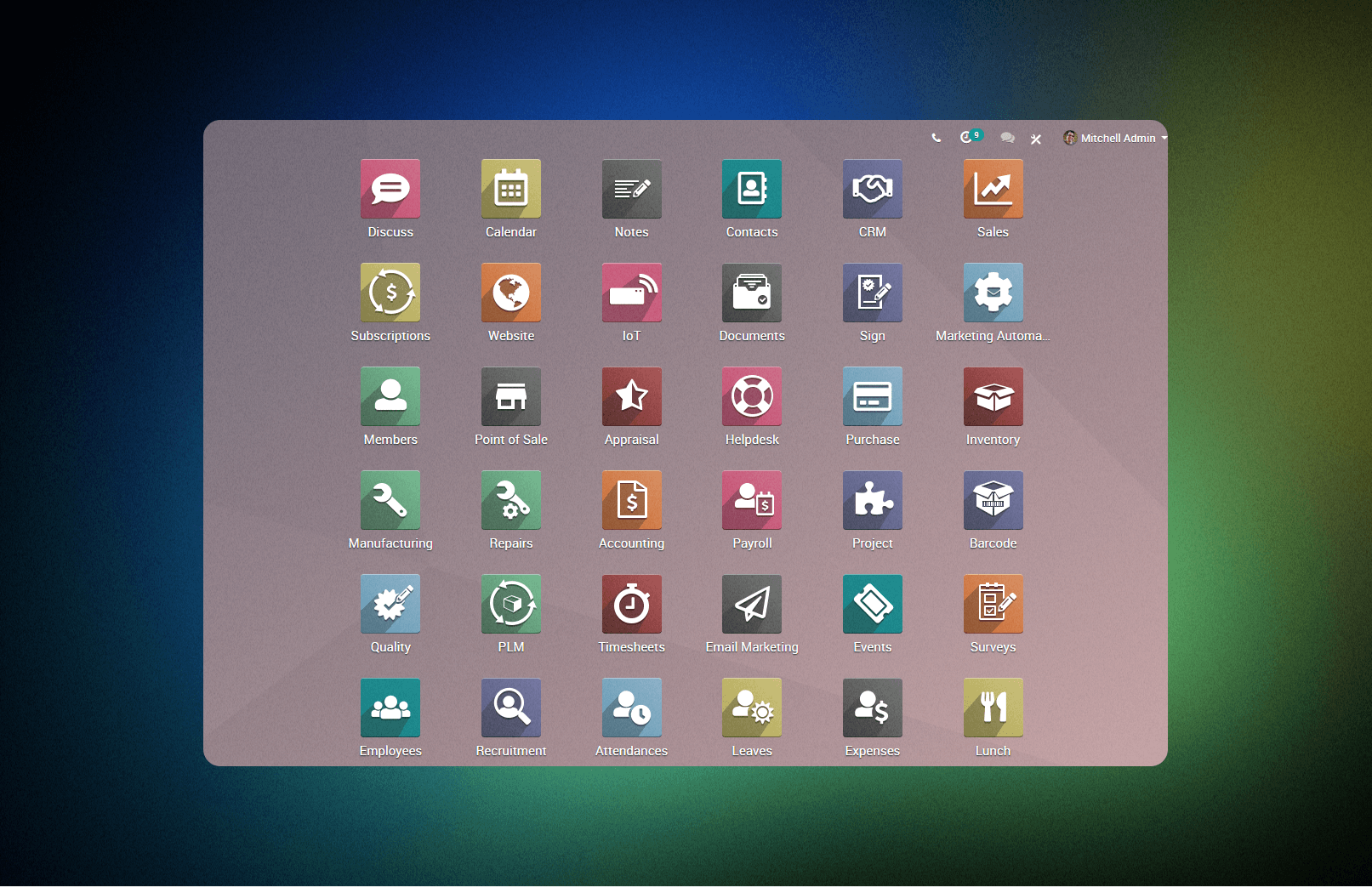
Task: Open the conversations chat bubbles icon
Action: pos(1008,138)
